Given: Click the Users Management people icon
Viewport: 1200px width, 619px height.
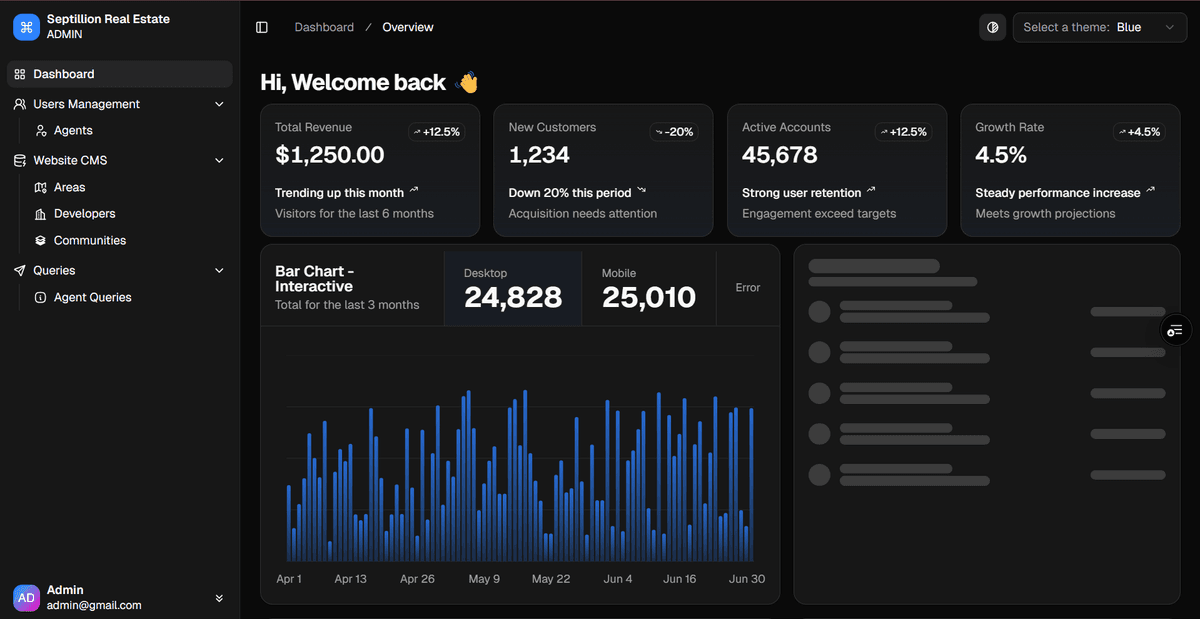Looking at the screenshot, I should (17, 103).
